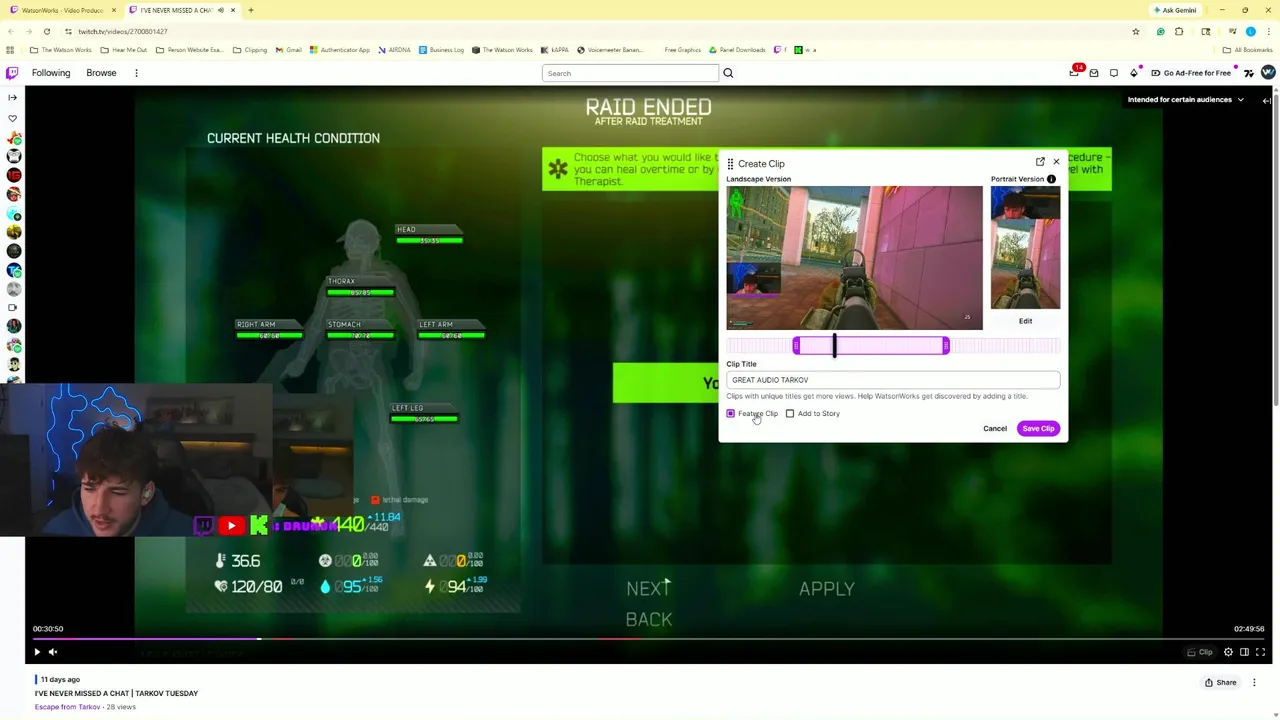
Task: Enter fullscreen mode
Action: click(1260, 652)
